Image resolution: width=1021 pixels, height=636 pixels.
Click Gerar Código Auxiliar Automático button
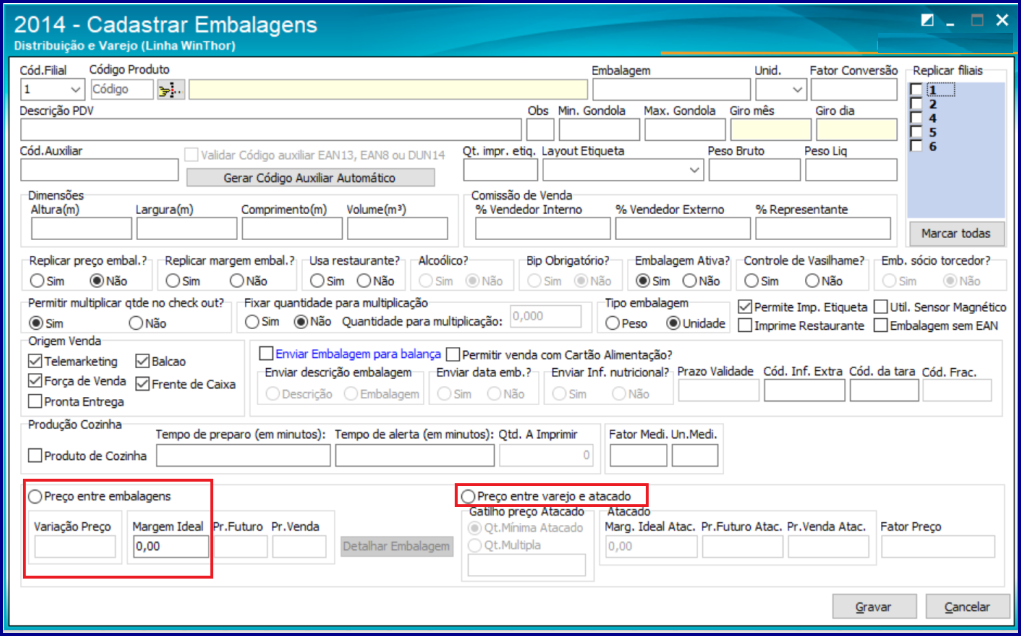click(x=310, y=178)
